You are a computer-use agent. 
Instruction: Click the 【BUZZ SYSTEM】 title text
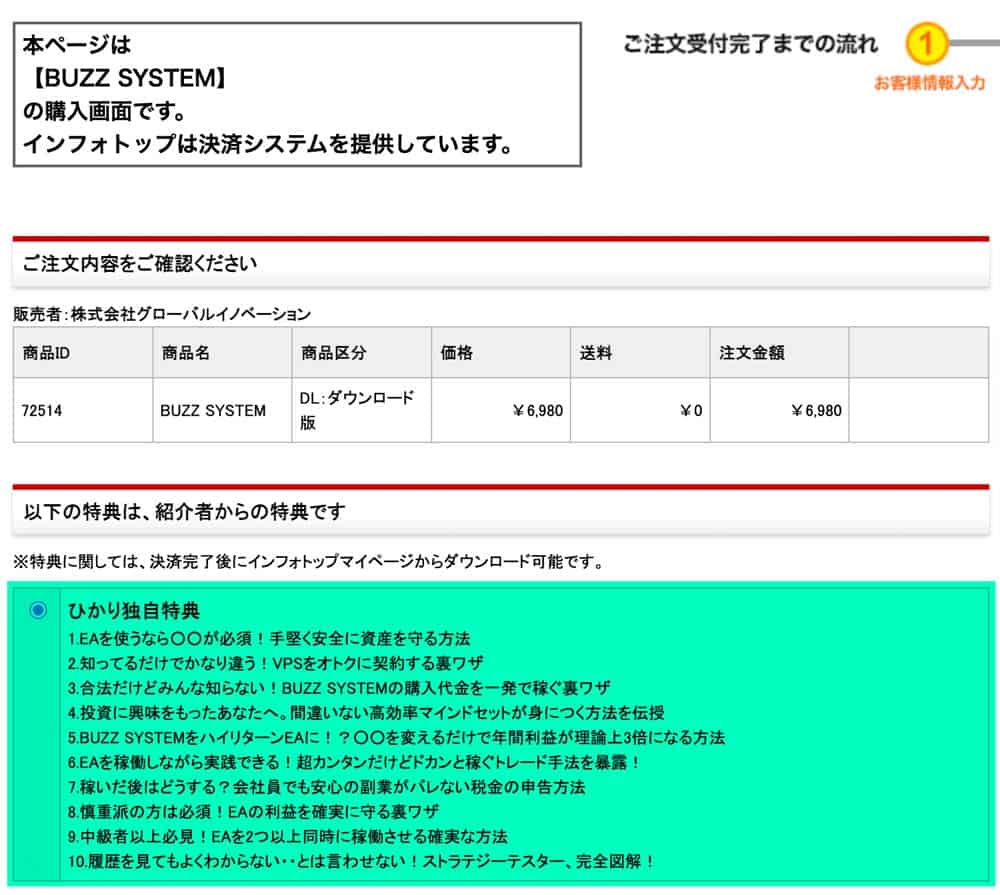(129, 78)
